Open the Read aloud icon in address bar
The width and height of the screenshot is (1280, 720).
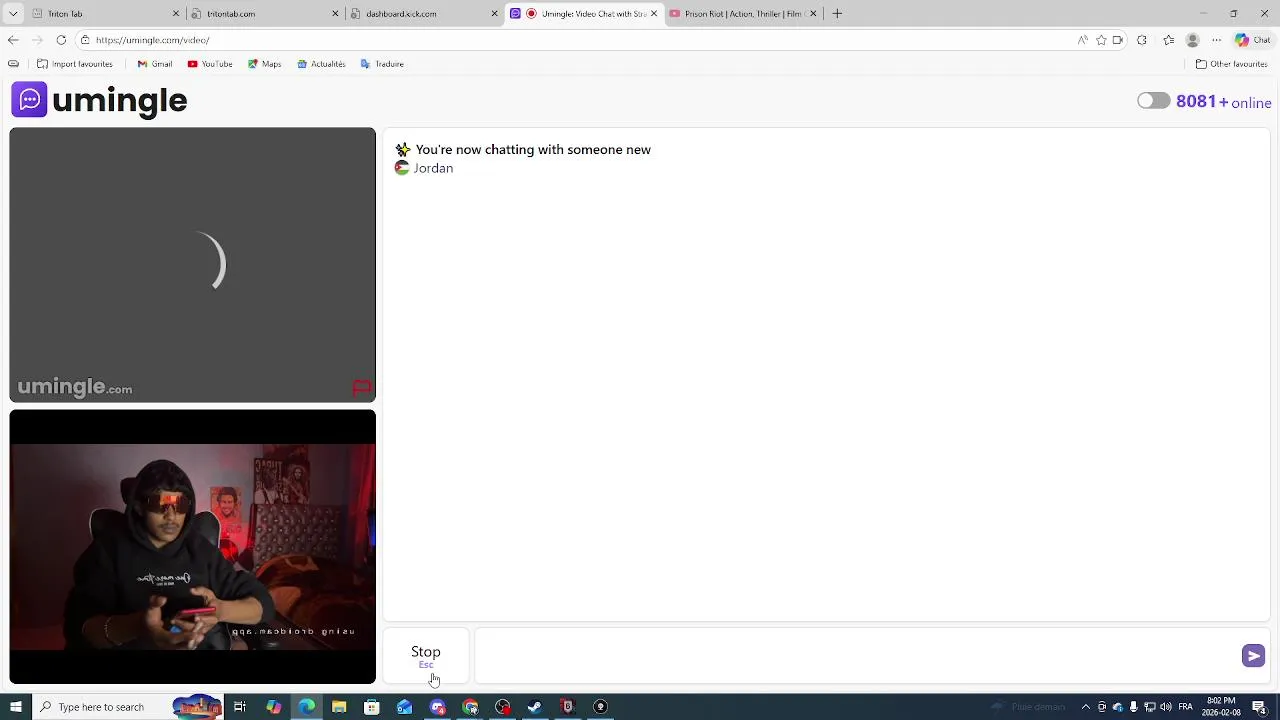click(x=1083, y=40)
